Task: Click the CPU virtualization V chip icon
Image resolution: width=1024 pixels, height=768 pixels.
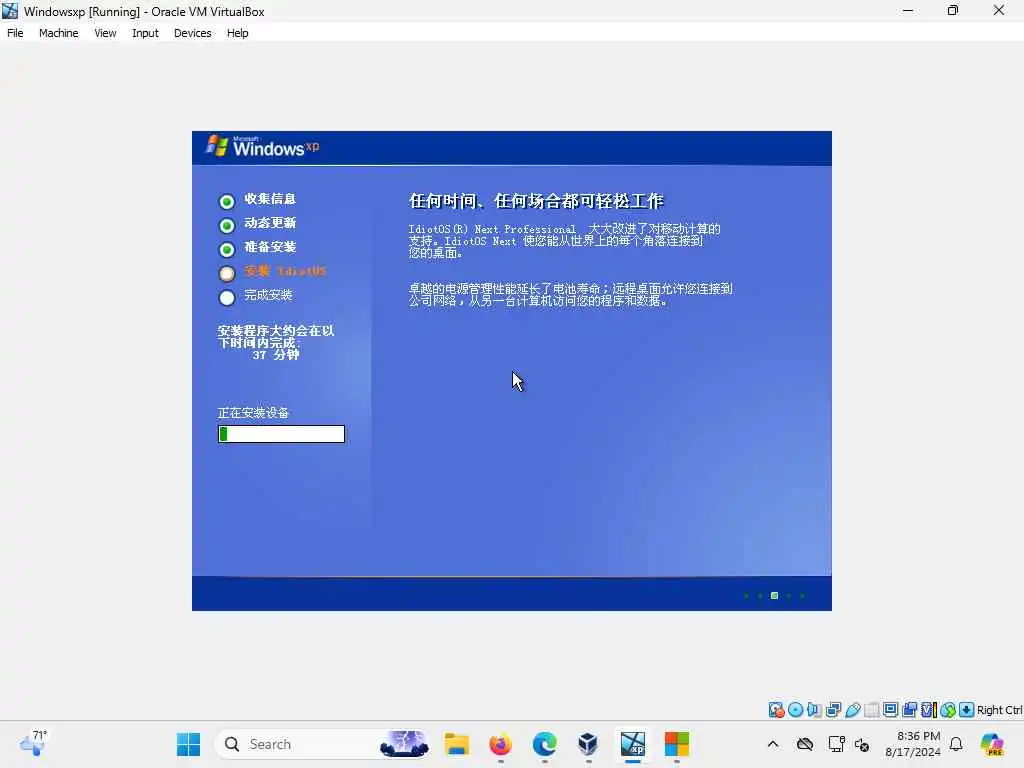Action: 929,710
